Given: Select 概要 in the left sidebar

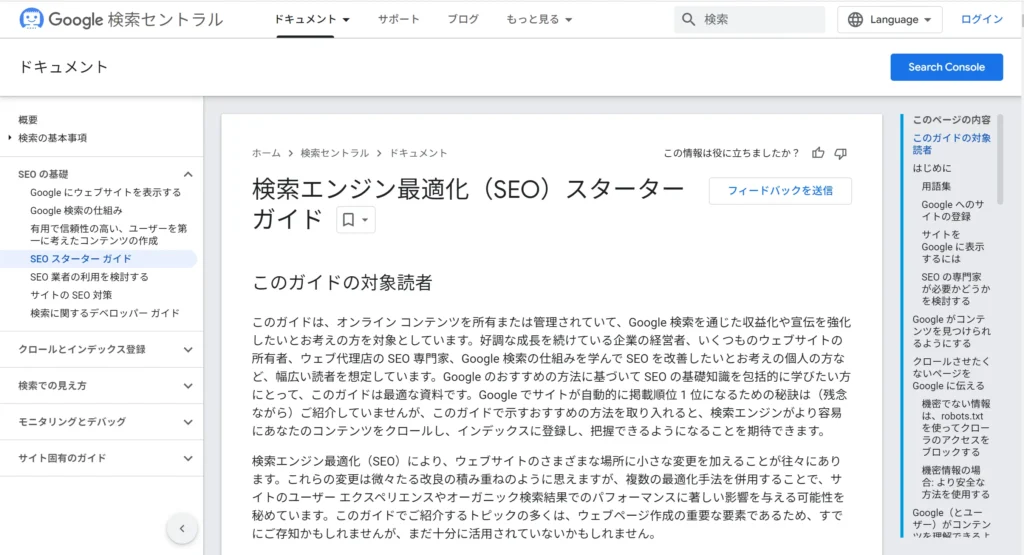Looking at the screenshot, I should pyautogui.click(x=28, y=119).
